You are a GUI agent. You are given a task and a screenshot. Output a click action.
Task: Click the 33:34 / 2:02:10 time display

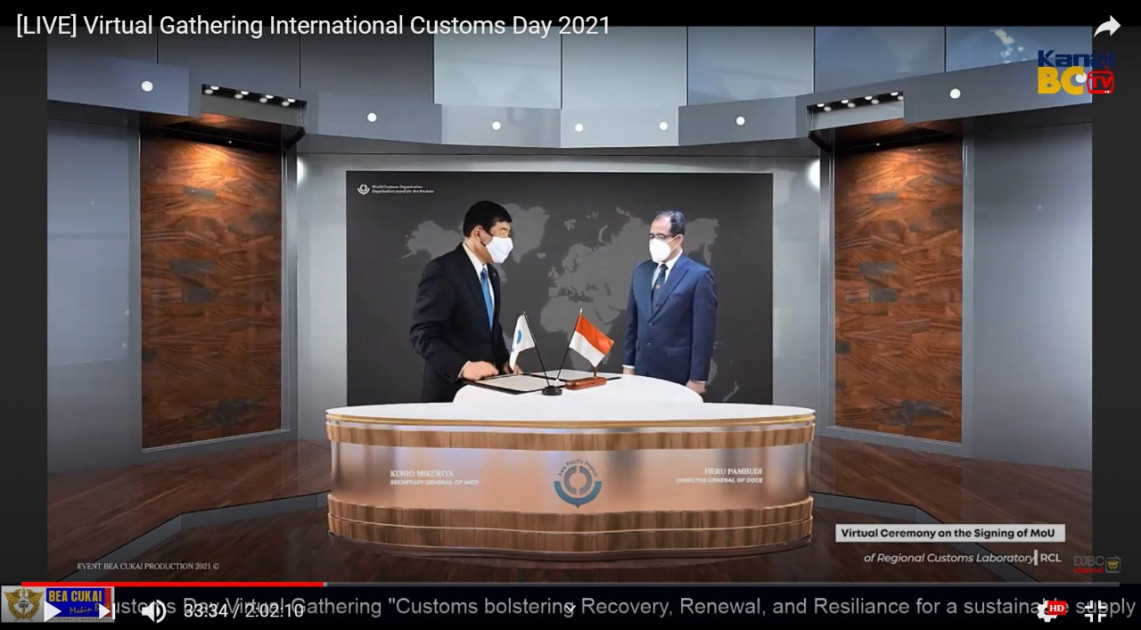pyautogui.click(x=243, y=611)
